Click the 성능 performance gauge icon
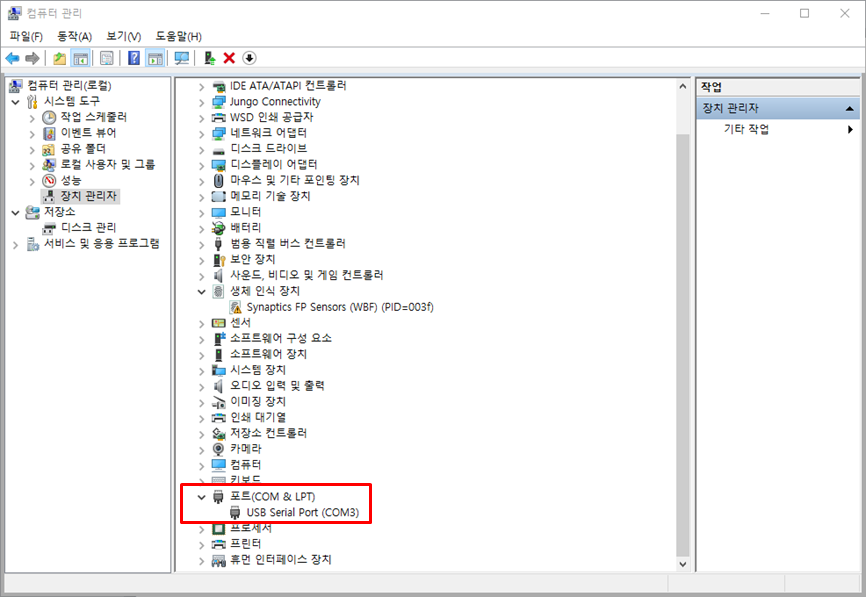This screenshot has height=597, width=866. (x=49, y=181)
